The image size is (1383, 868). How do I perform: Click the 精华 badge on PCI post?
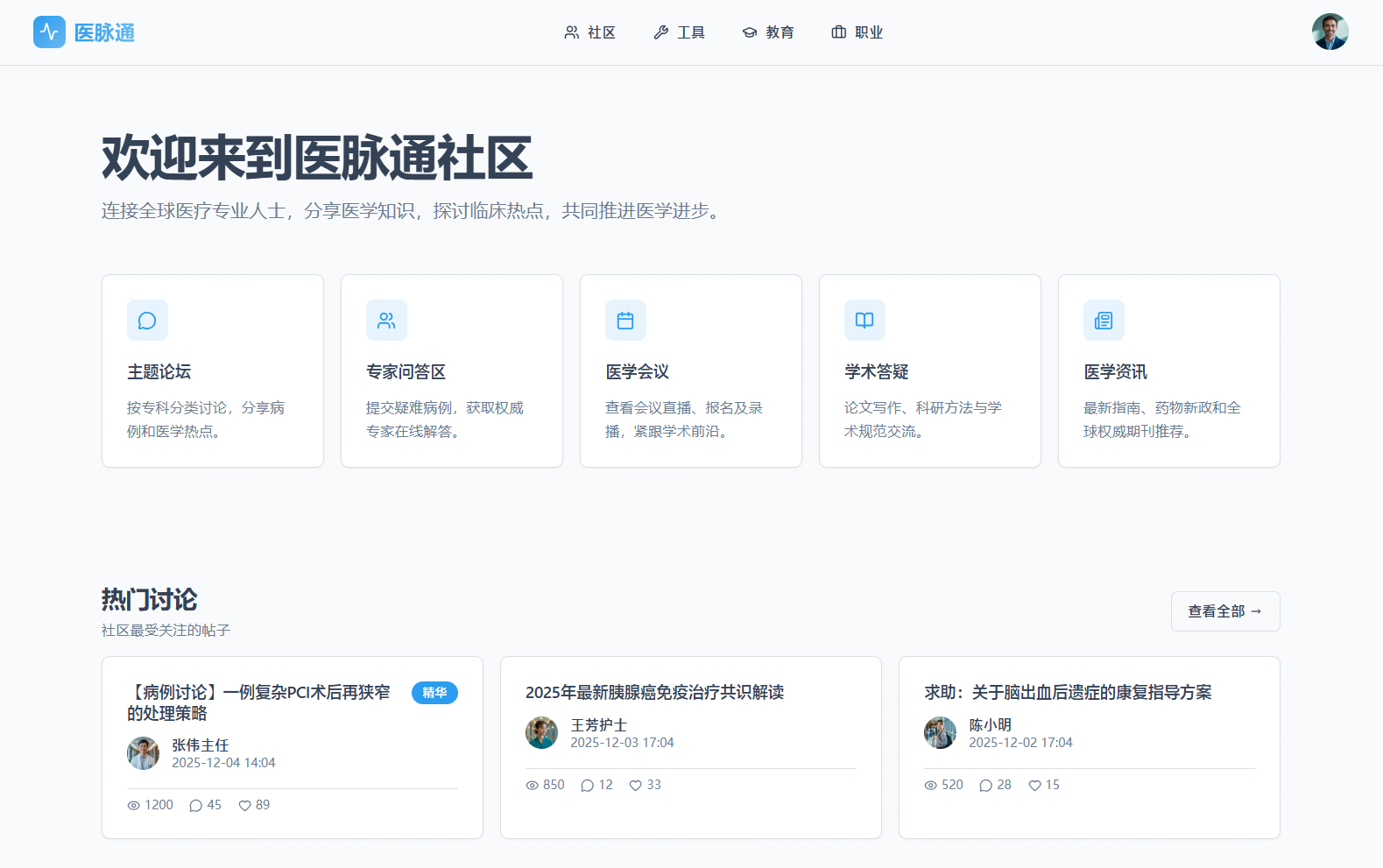point(434,693)
